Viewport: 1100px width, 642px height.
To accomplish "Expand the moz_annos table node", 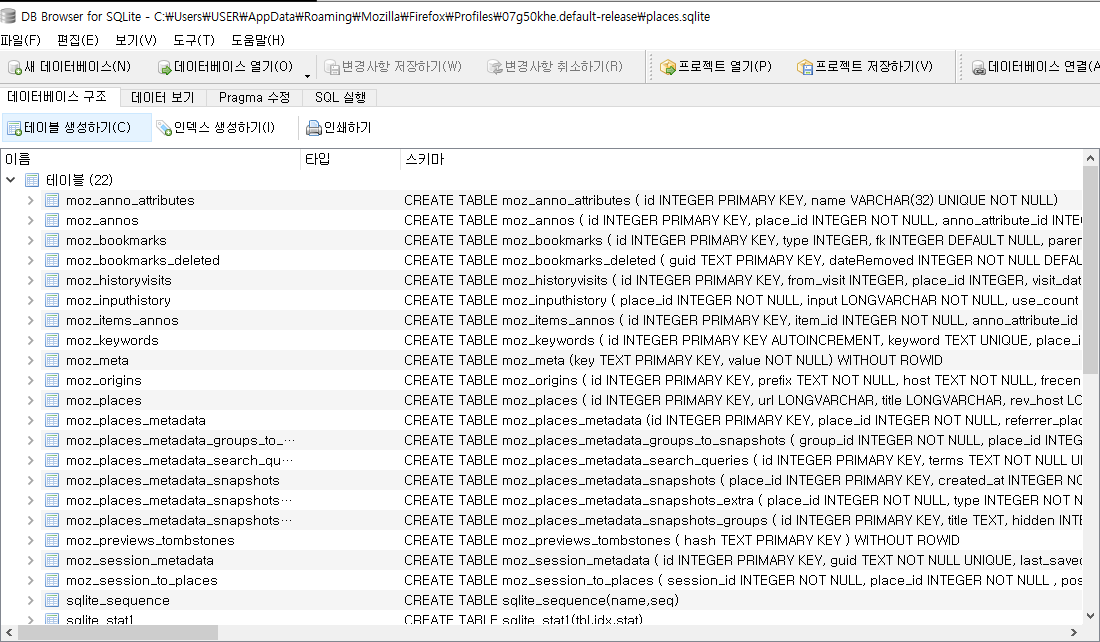I will (x=30, y=220).
